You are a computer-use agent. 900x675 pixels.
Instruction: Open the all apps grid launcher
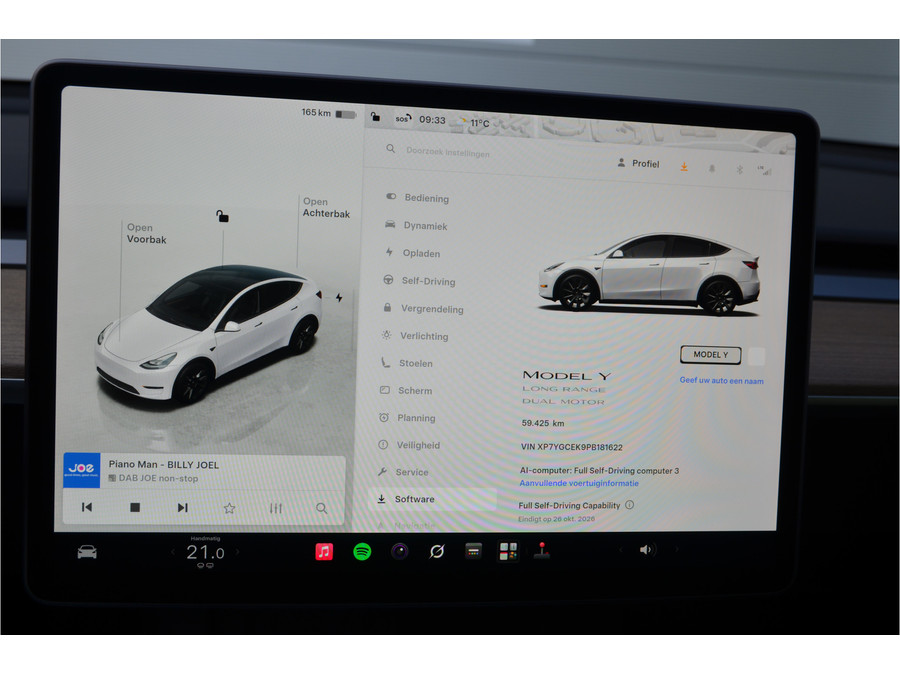508,551
